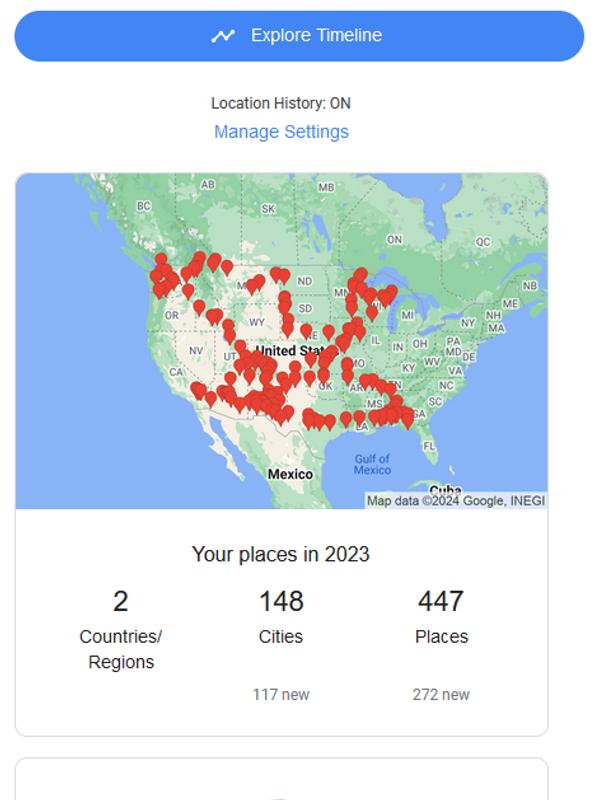Click the Location History: ON status text
Viewport: 591px width, 800px height.
281,103
